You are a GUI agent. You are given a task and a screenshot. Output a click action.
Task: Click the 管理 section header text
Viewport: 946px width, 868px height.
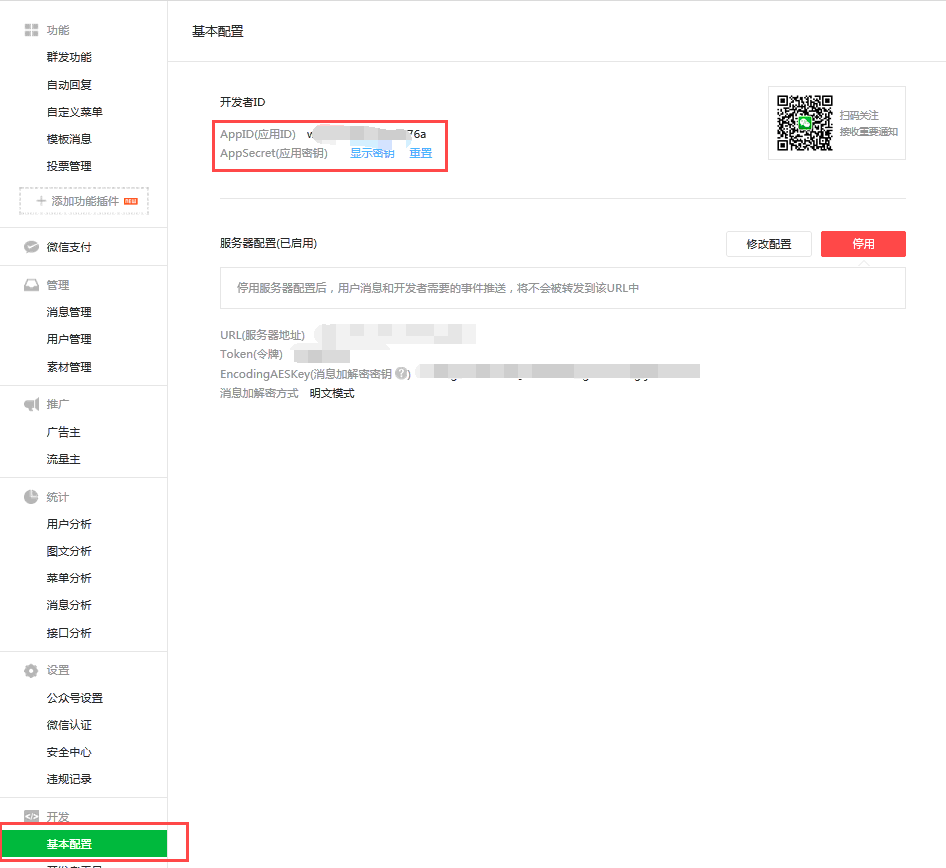point(58,285)
